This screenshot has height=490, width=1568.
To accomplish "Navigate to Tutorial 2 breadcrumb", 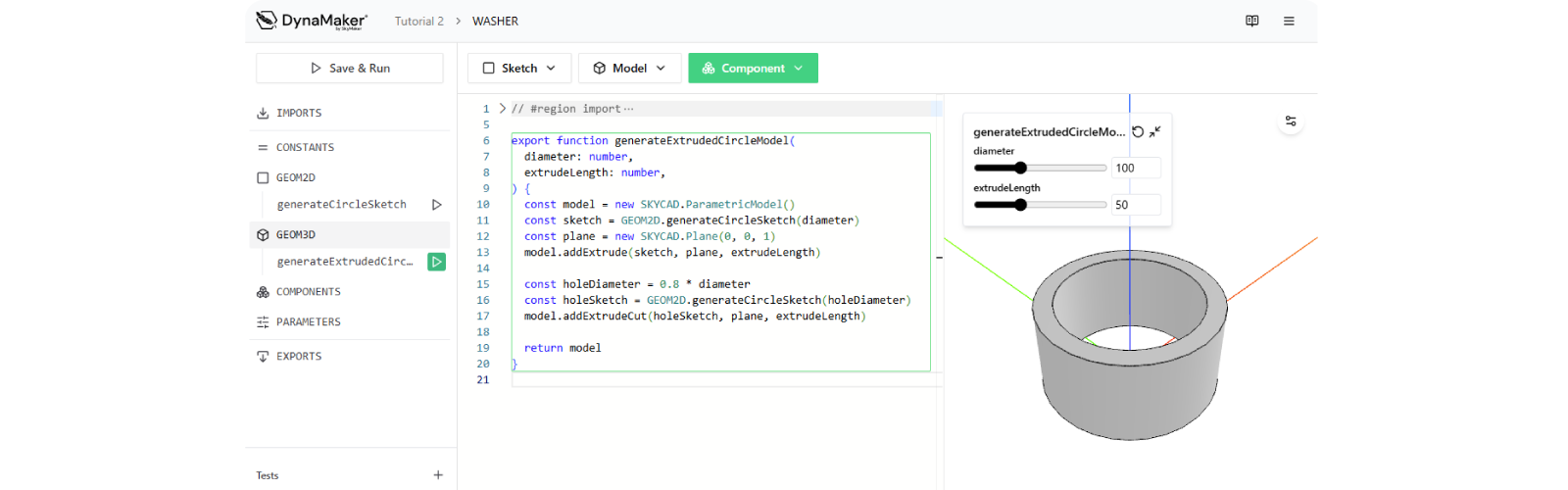I will point(418,22).
